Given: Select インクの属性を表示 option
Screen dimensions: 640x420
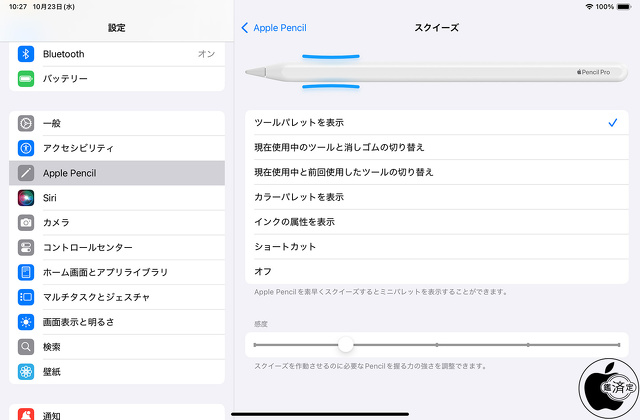Looking at the screenshot, I should 437,222.
